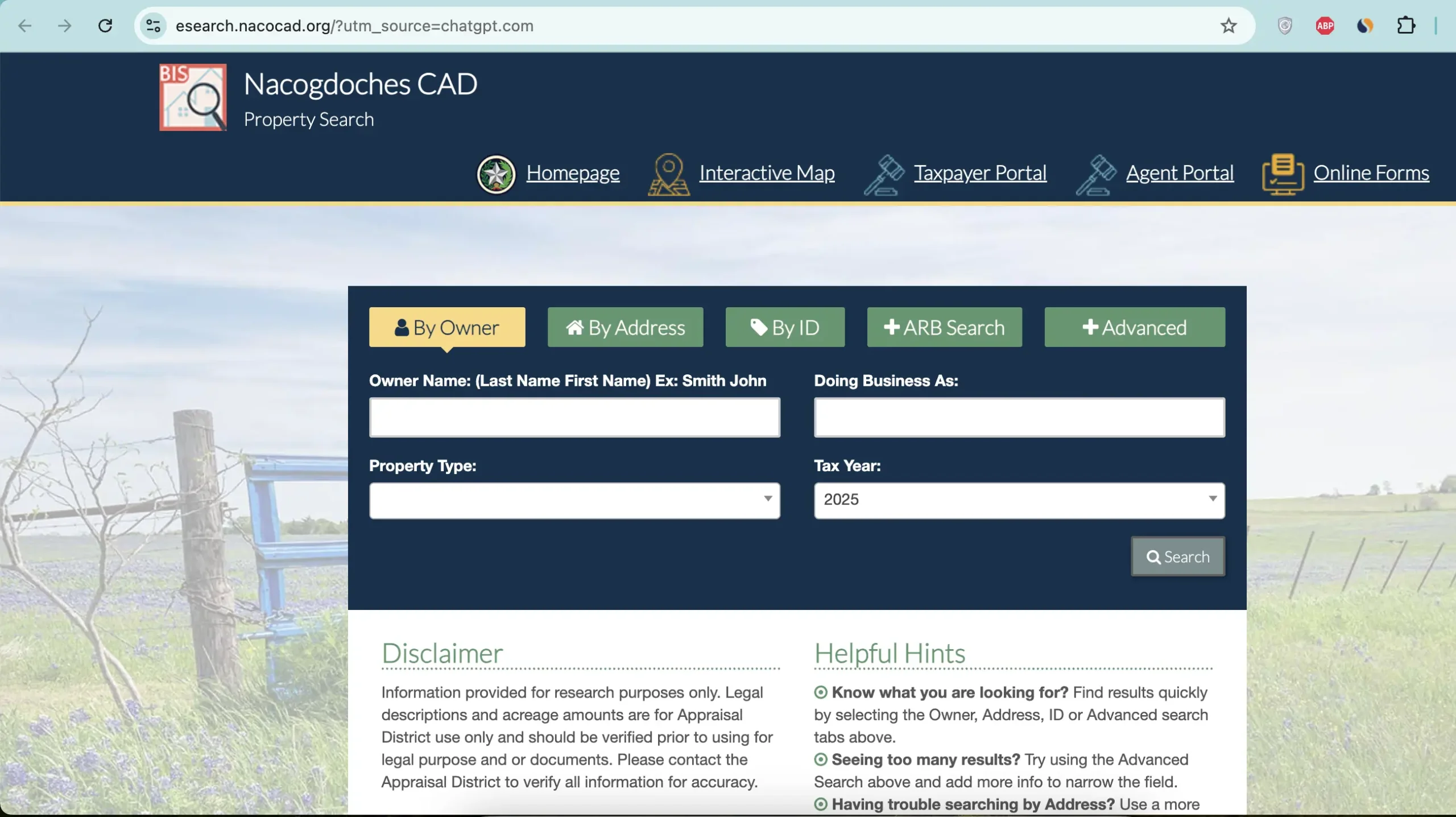Click the Owner Name input field
This screenshot has height=817, width=1456.
(574, 417)
